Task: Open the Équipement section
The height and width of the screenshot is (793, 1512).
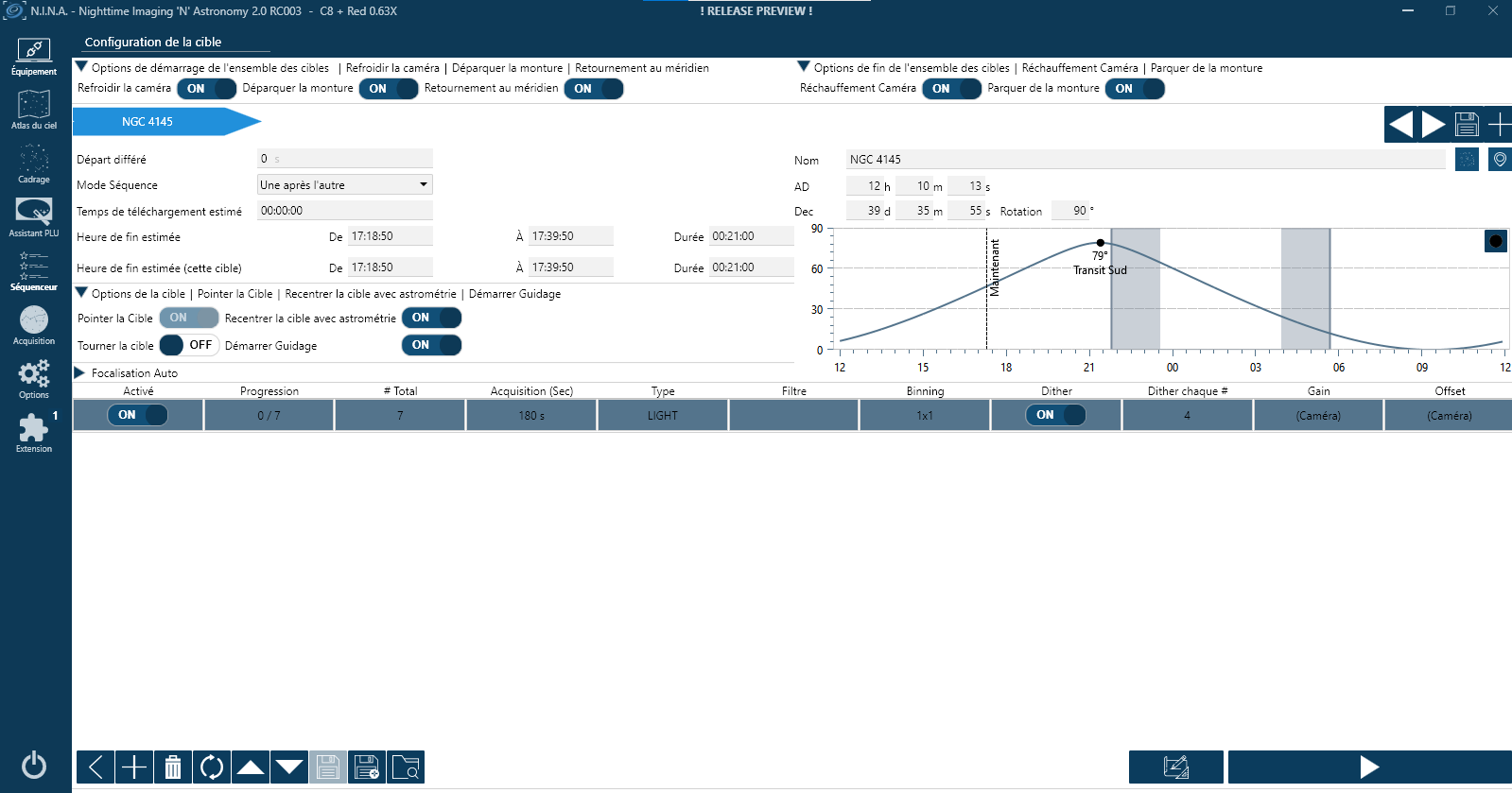Action: point(34,57)
